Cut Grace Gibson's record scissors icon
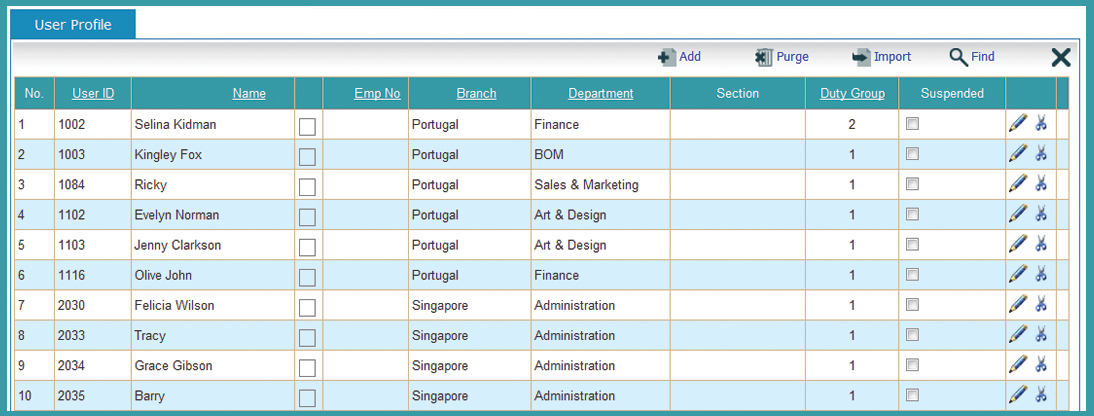Viewport: 1094px width, 416px height. pos(1041,364)
